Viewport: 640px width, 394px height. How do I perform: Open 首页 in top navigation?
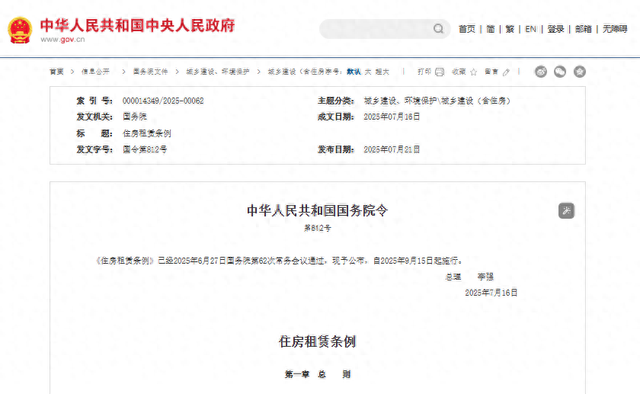click(x=467, y=29)
